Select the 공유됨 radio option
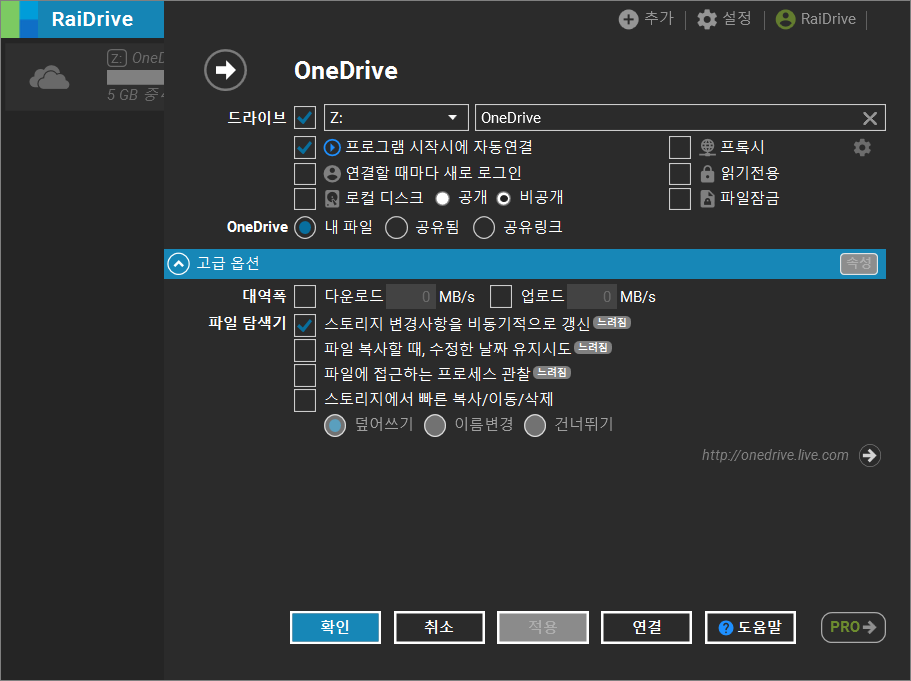Viewport: 911px width, 681px height. pyautogui.click(x=396, y=228)
